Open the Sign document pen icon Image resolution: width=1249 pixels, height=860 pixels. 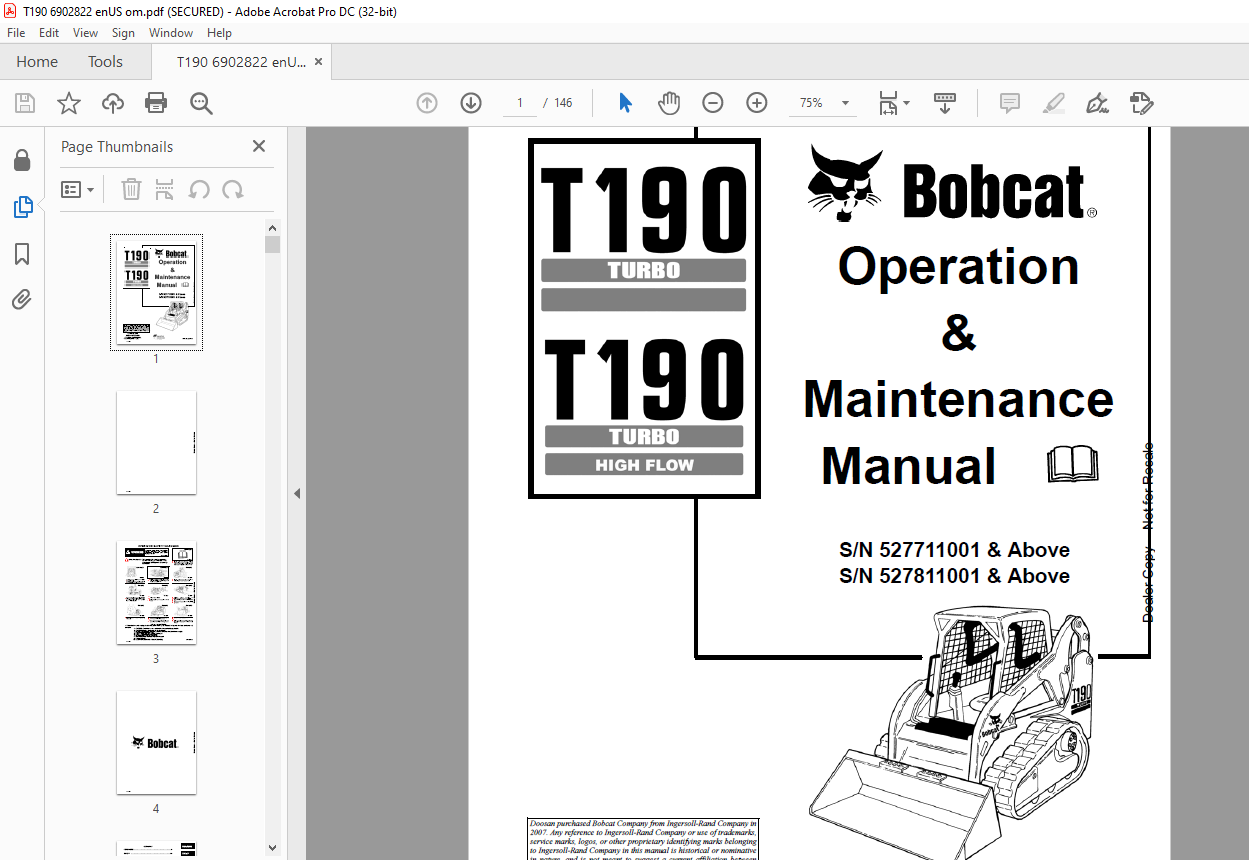click(1098, 103)
